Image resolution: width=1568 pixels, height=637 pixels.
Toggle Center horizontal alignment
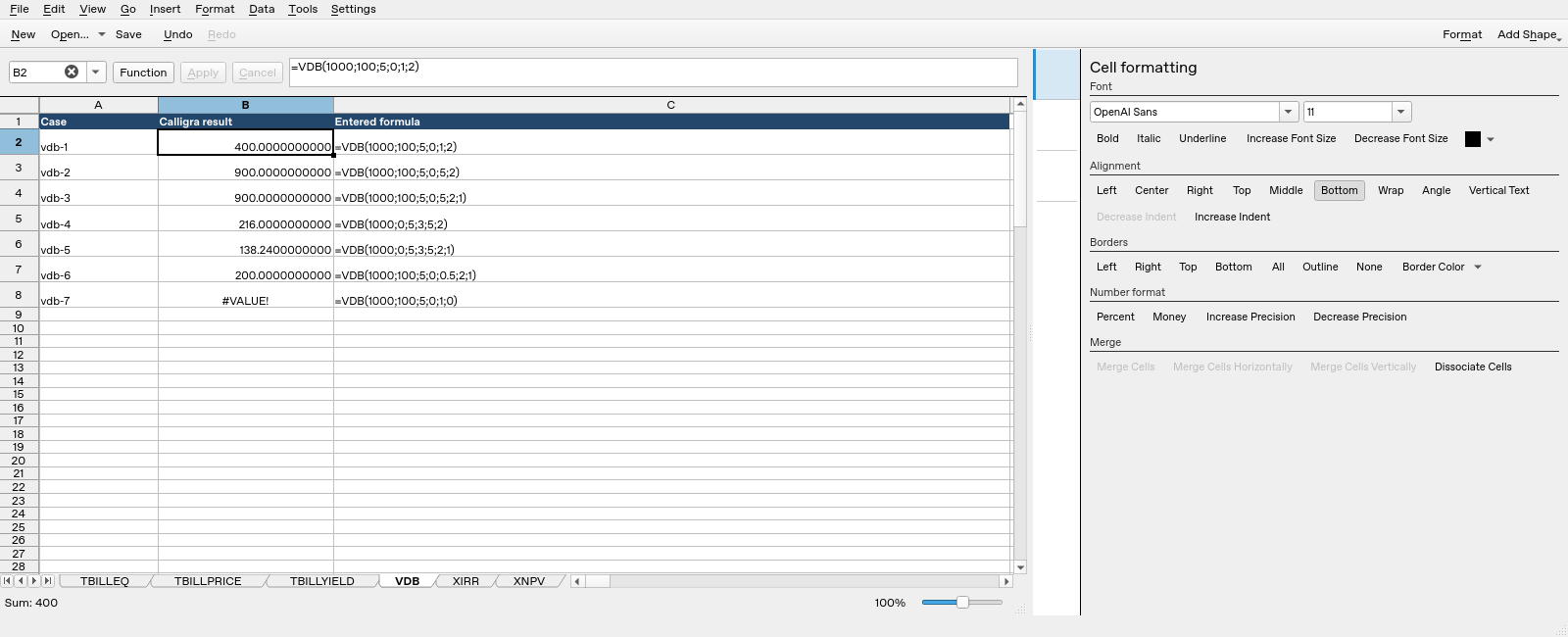point(1151,190)
